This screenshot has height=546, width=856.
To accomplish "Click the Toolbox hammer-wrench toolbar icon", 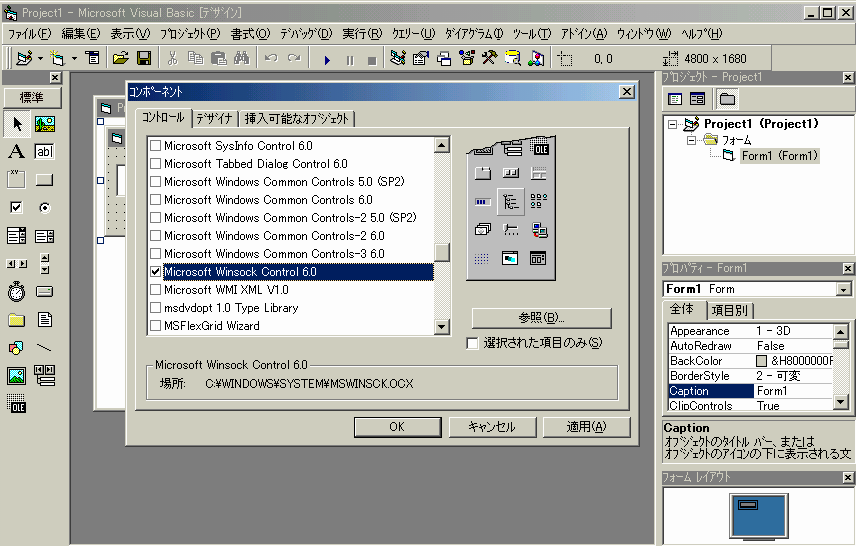I will click(x=489, y=58).
